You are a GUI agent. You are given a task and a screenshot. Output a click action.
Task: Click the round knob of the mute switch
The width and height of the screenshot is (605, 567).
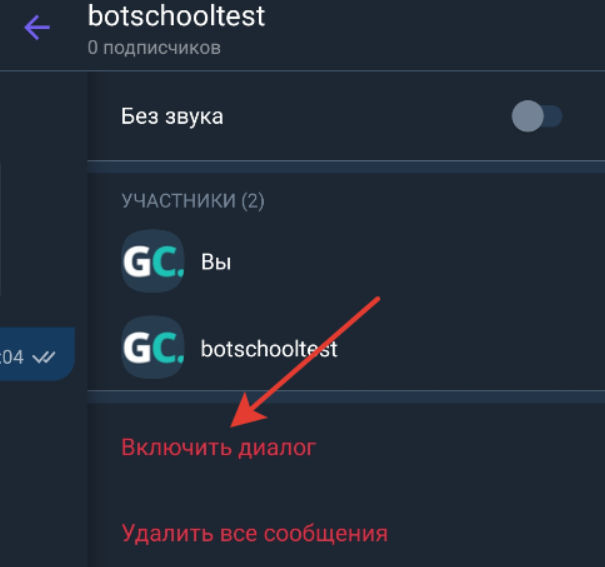pyautogui.click(x=527, y=116)
